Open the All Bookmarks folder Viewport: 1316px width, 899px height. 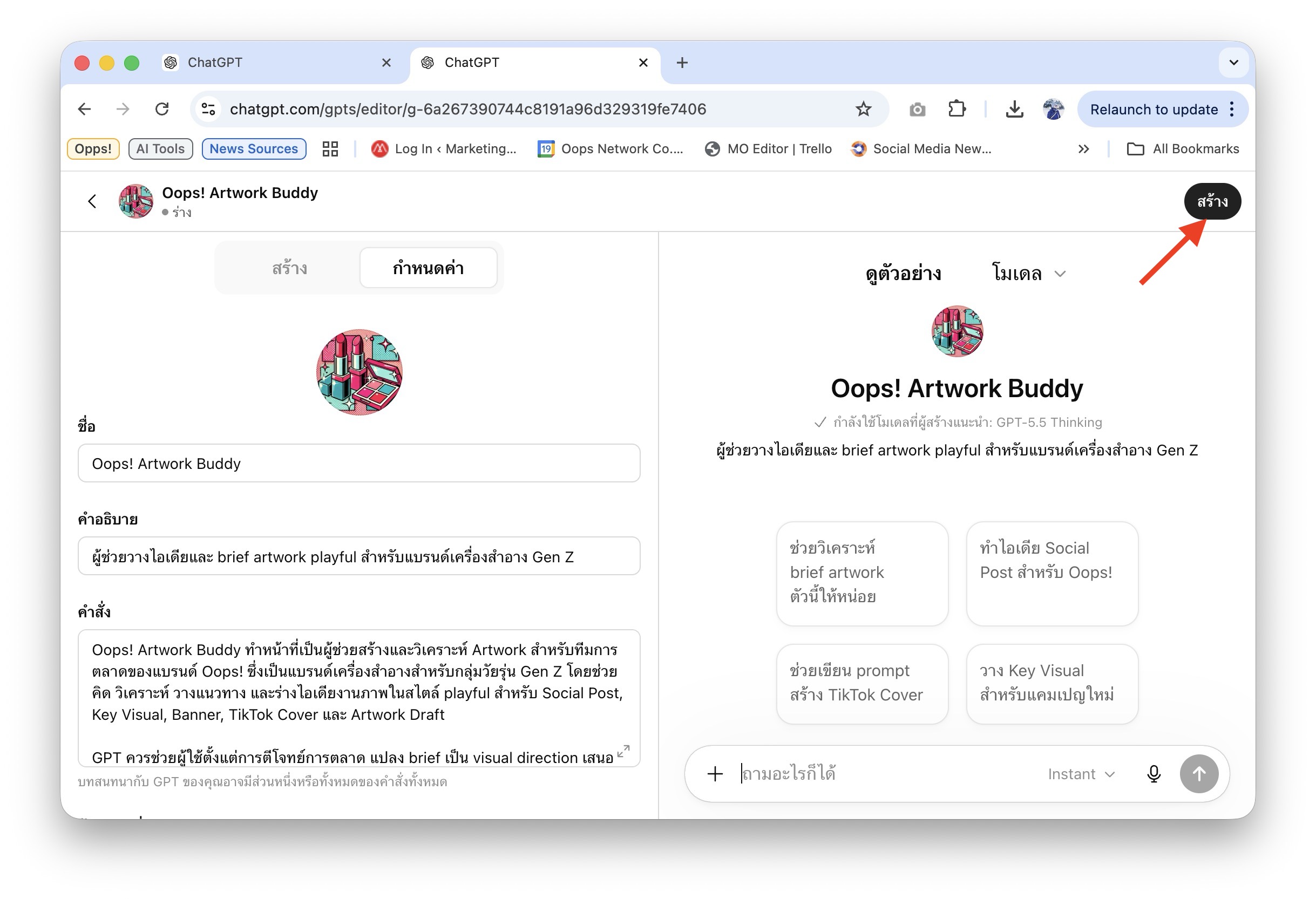click(1183, 149)
